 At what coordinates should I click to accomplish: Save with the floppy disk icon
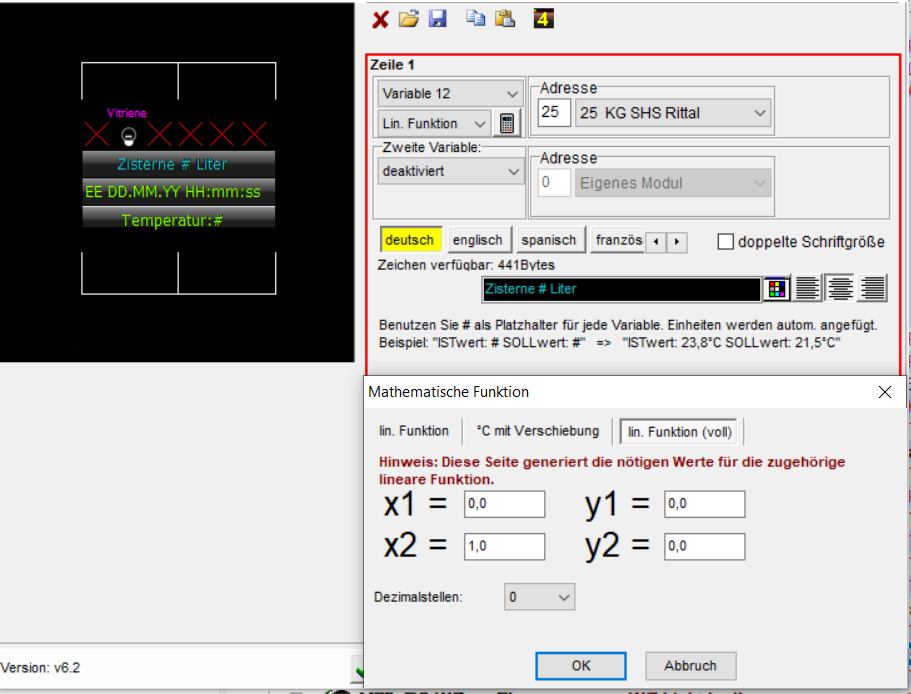coord(437,19)
